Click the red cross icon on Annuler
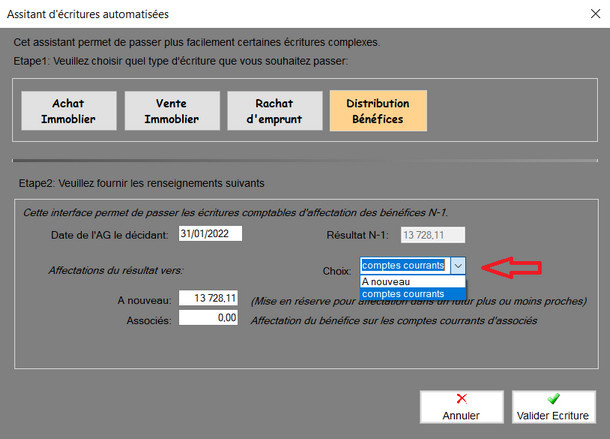This screenshot has width=610, height=439. (x=460, y=398)
